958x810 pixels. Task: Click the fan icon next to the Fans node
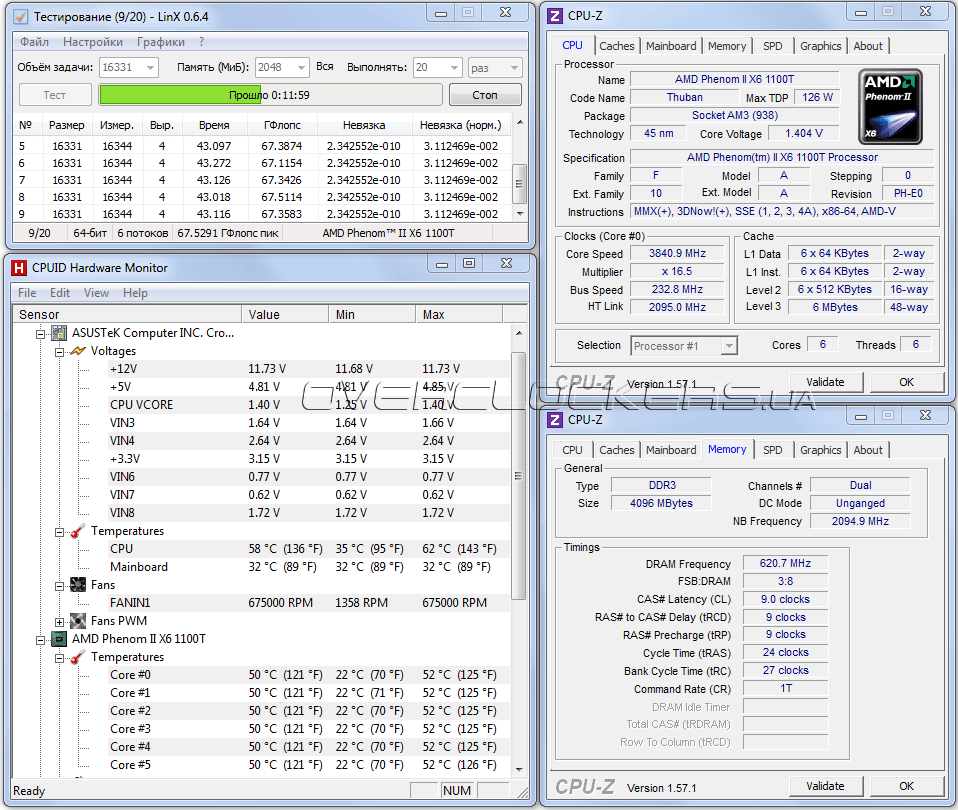[78, 585]
